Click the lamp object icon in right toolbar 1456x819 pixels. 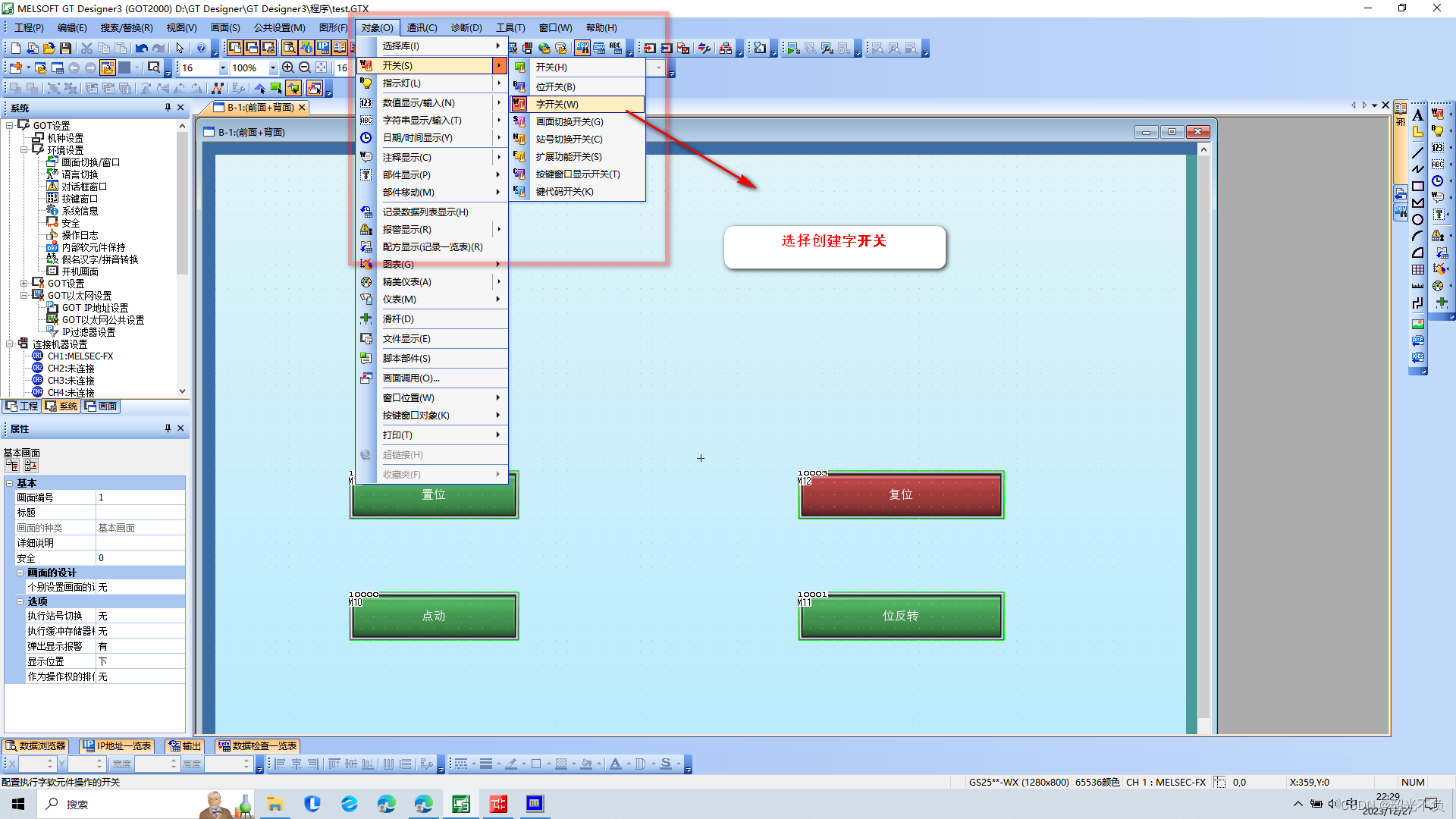pyautogui.click(x=1437, y=131)
